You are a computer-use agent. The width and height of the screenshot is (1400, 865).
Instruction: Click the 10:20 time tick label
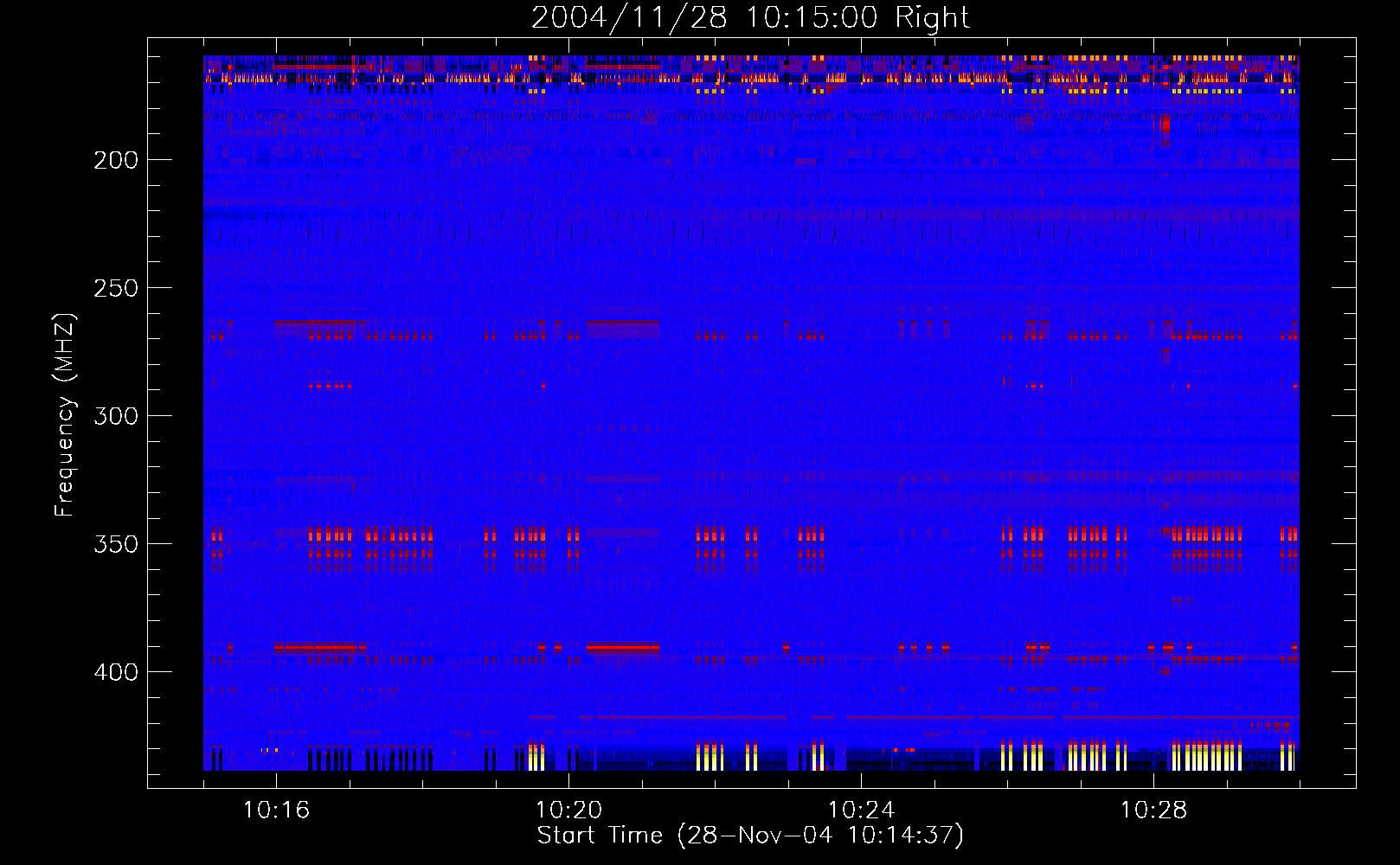pyautogui.click(x=568, y=810)
